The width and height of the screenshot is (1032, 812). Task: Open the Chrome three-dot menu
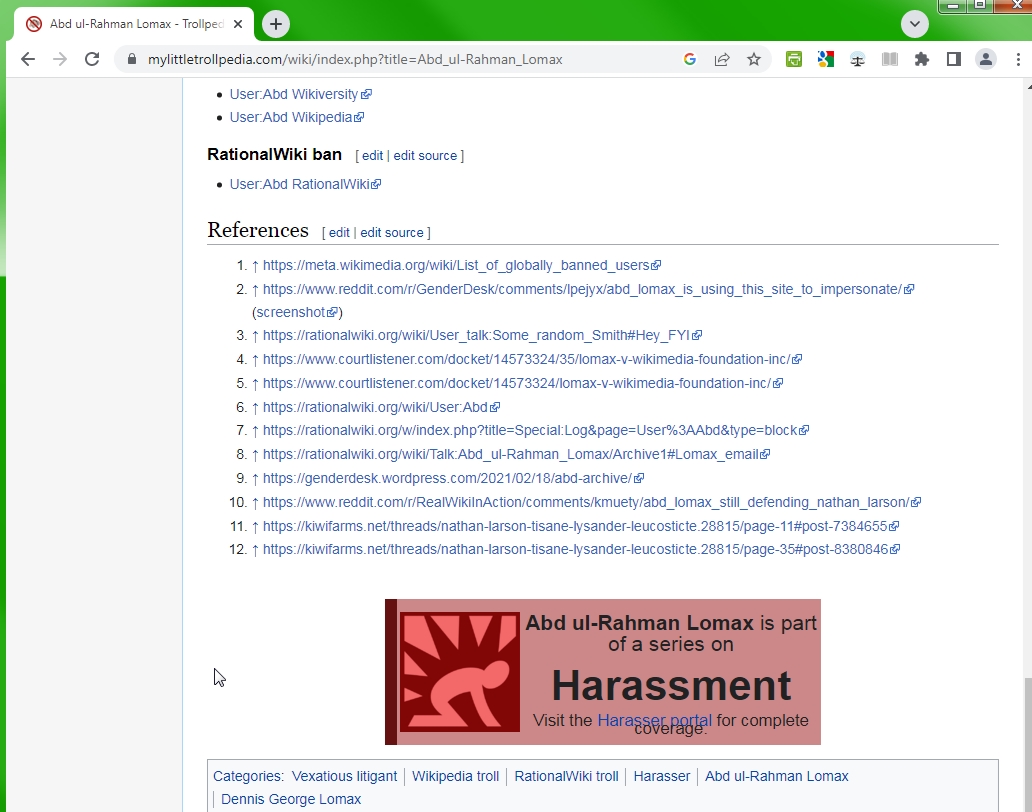pos(1018,59)
